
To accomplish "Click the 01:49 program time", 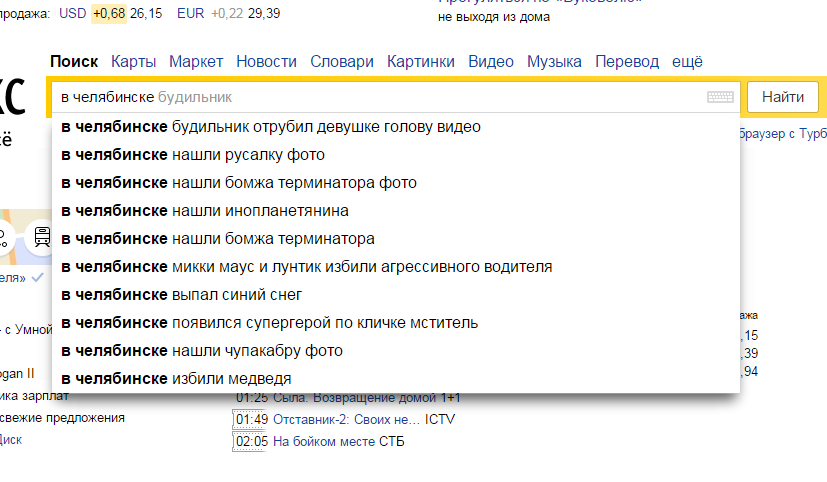I will point(252,420).
